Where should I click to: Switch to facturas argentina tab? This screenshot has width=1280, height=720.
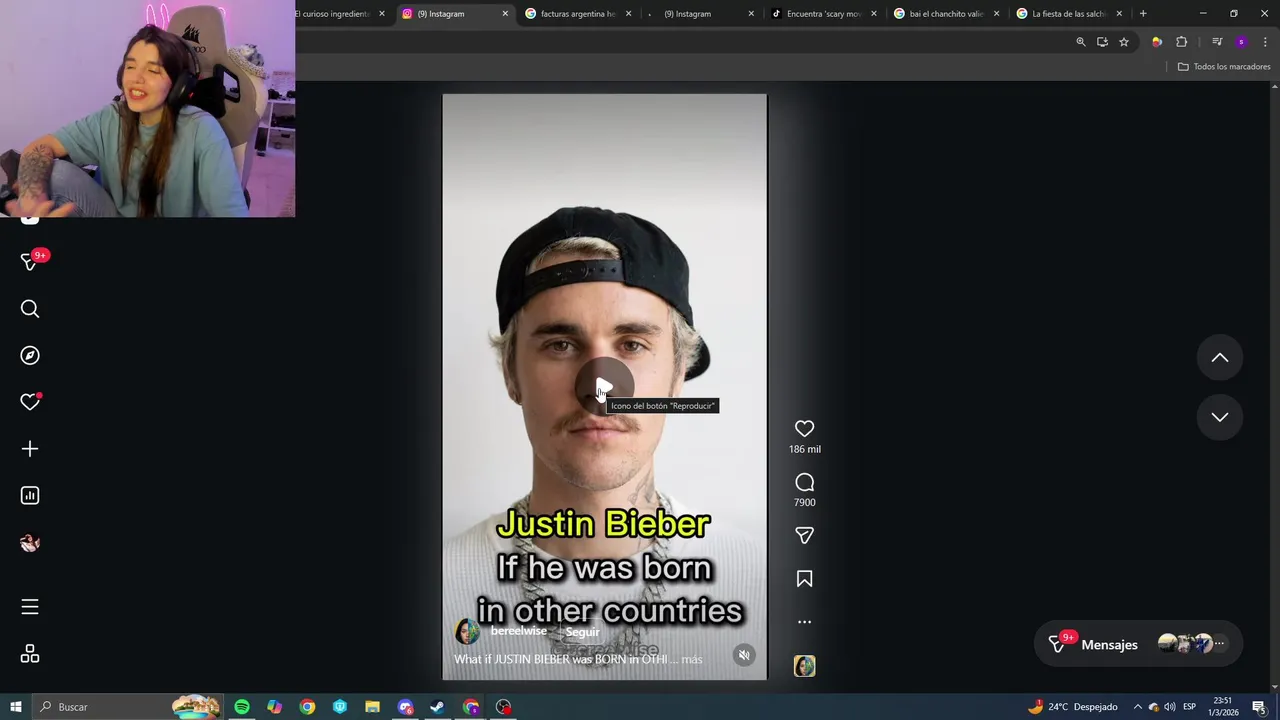[x=578, y=14]
